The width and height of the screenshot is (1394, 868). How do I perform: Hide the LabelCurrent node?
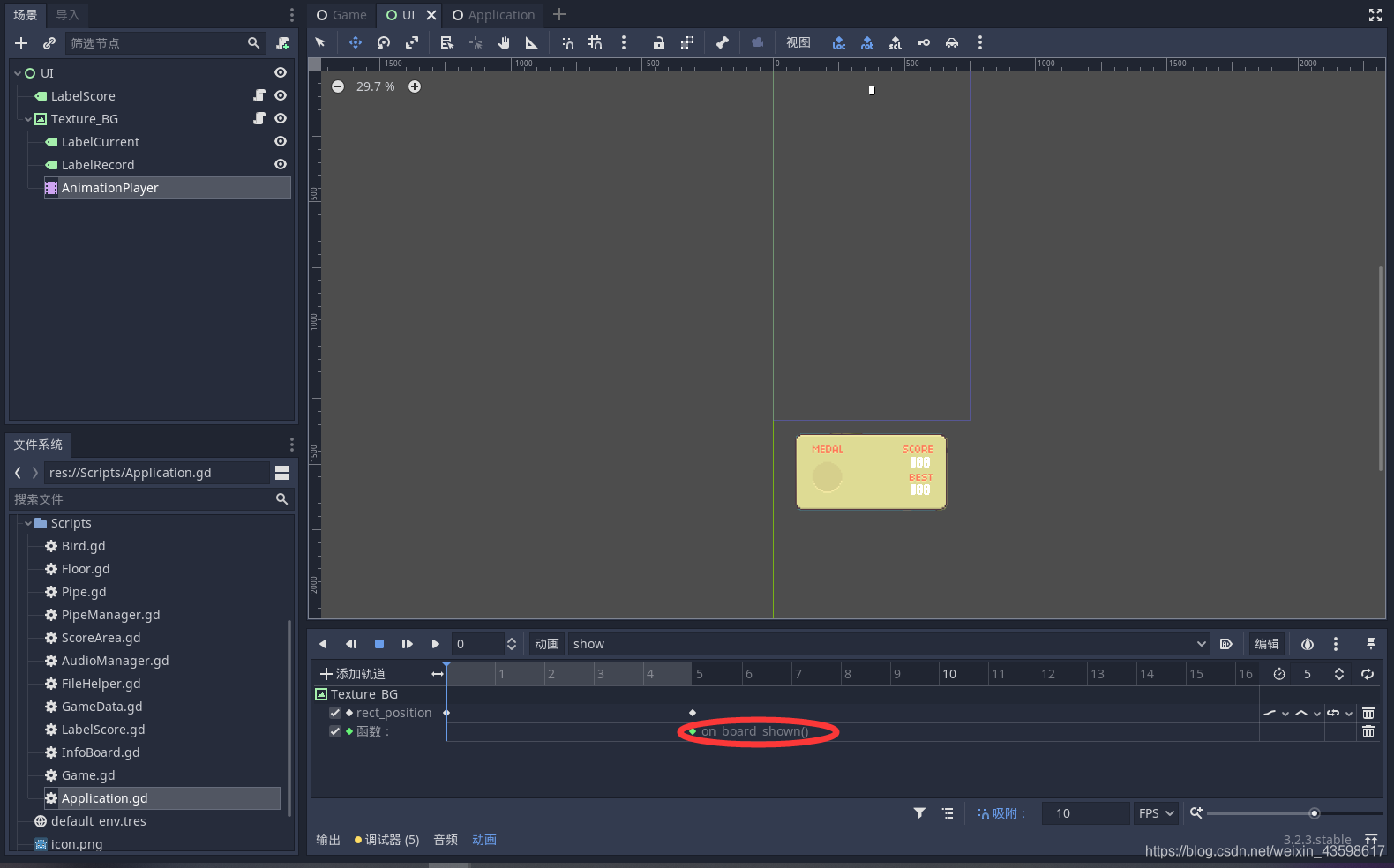tap(281, 141)
